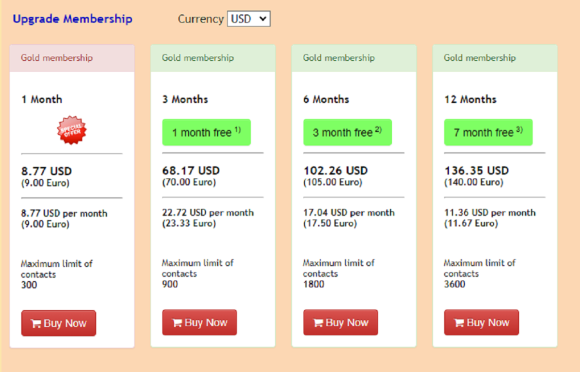The width and height of the screenshot is (580, 372).
Task: Click the 7 month free badge
Action: (488, 132)
